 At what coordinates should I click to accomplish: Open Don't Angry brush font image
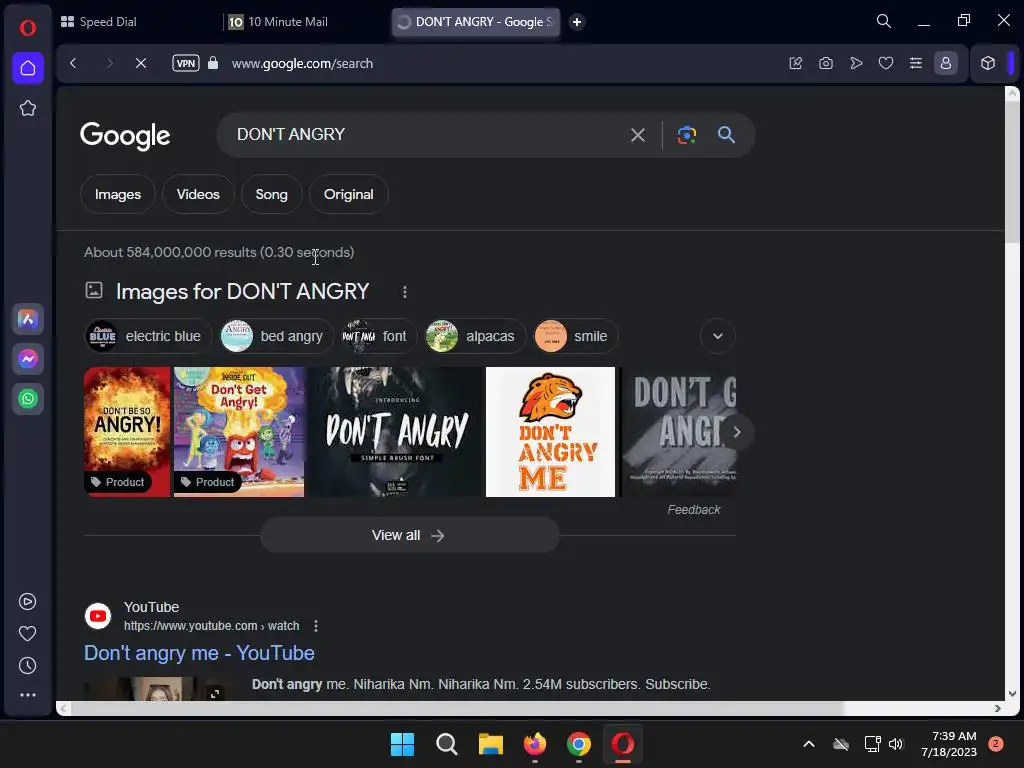click(x=395, y=432)
